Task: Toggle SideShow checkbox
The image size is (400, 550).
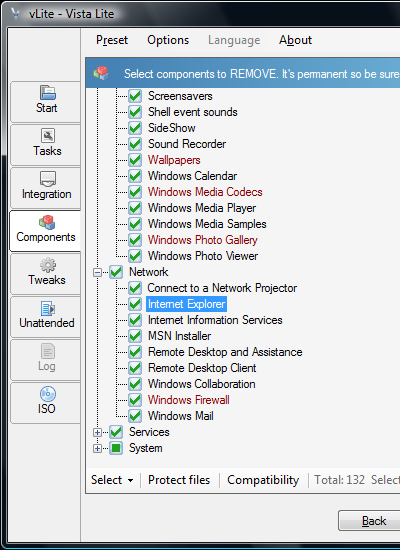Action: point(135,128)
